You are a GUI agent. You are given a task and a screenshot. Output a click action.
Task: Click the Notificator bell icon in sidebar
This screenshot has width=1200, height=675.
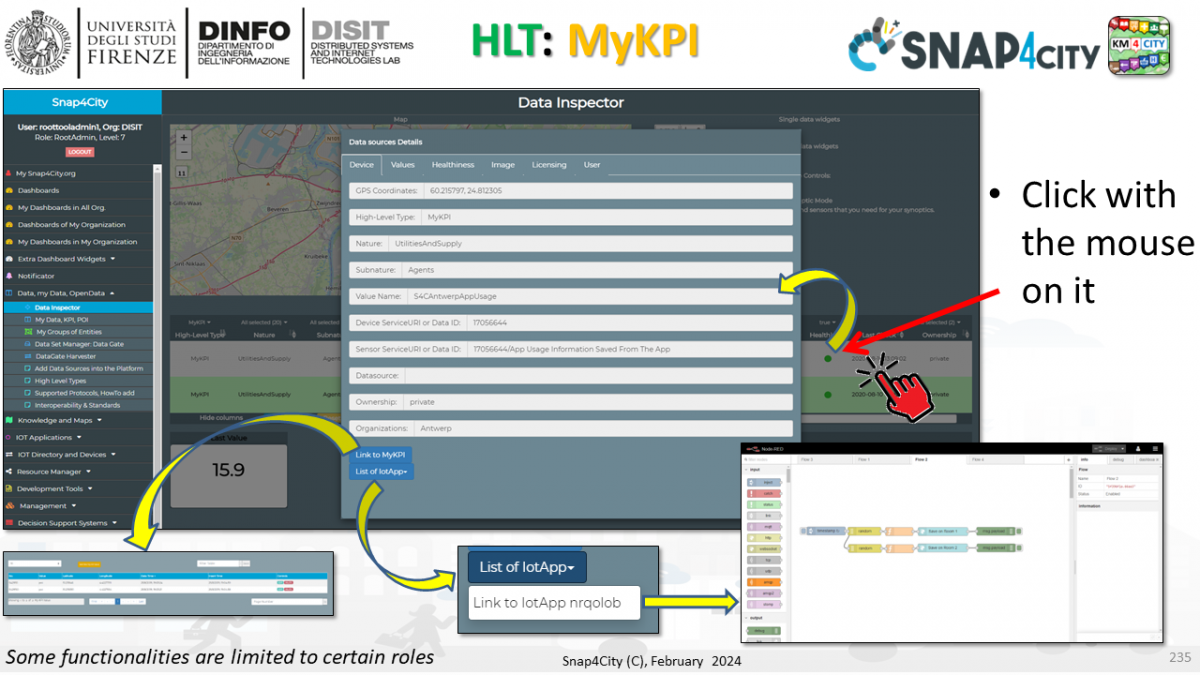9,276
